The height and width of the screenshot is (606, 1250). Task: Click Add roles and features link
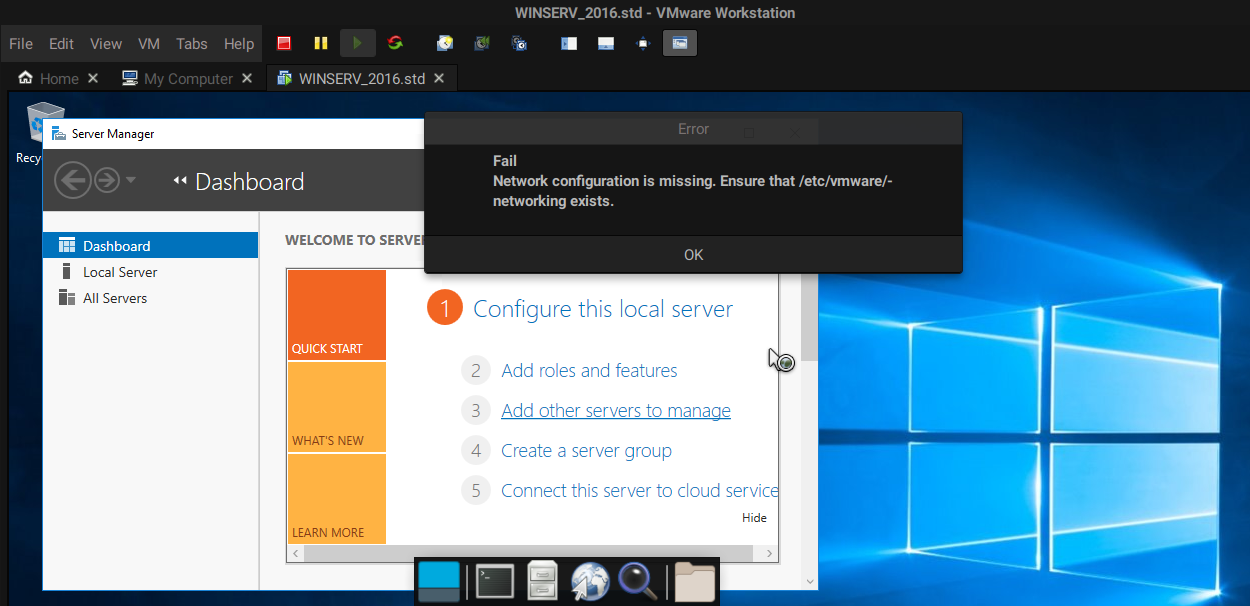[589, 371]
